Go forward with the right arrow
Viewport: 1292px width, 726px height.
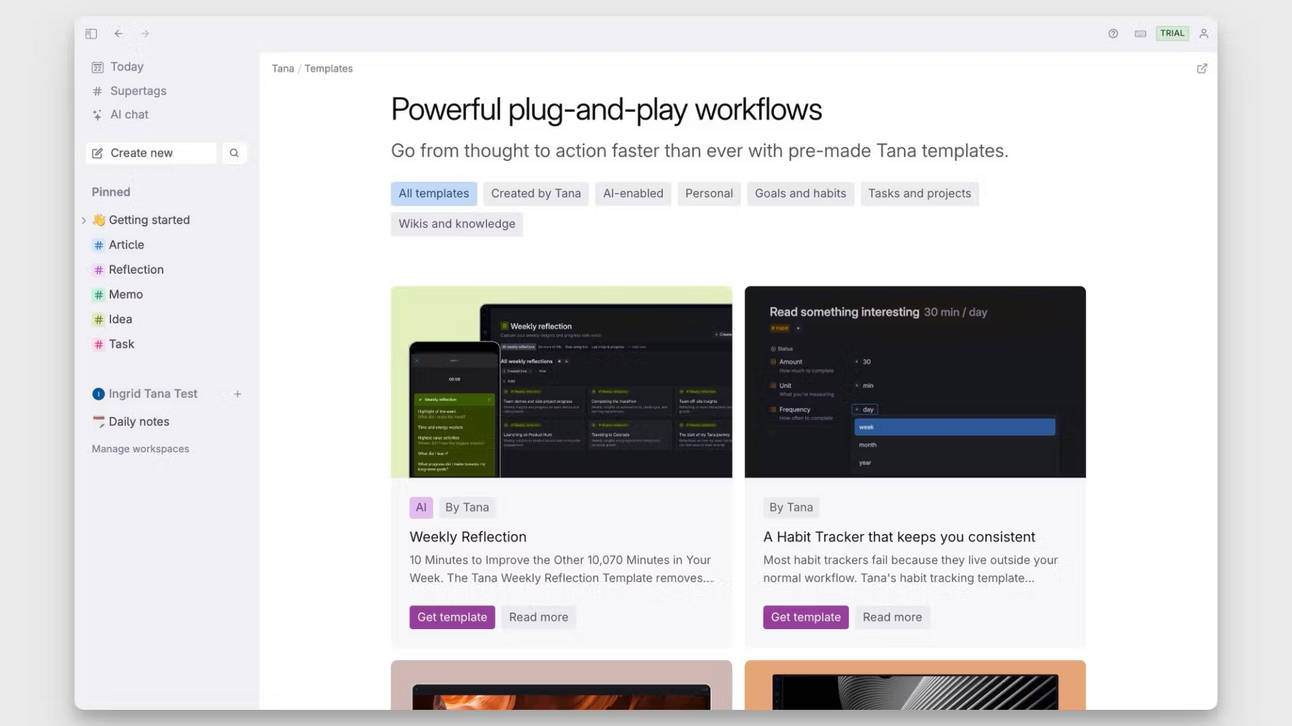145,34
